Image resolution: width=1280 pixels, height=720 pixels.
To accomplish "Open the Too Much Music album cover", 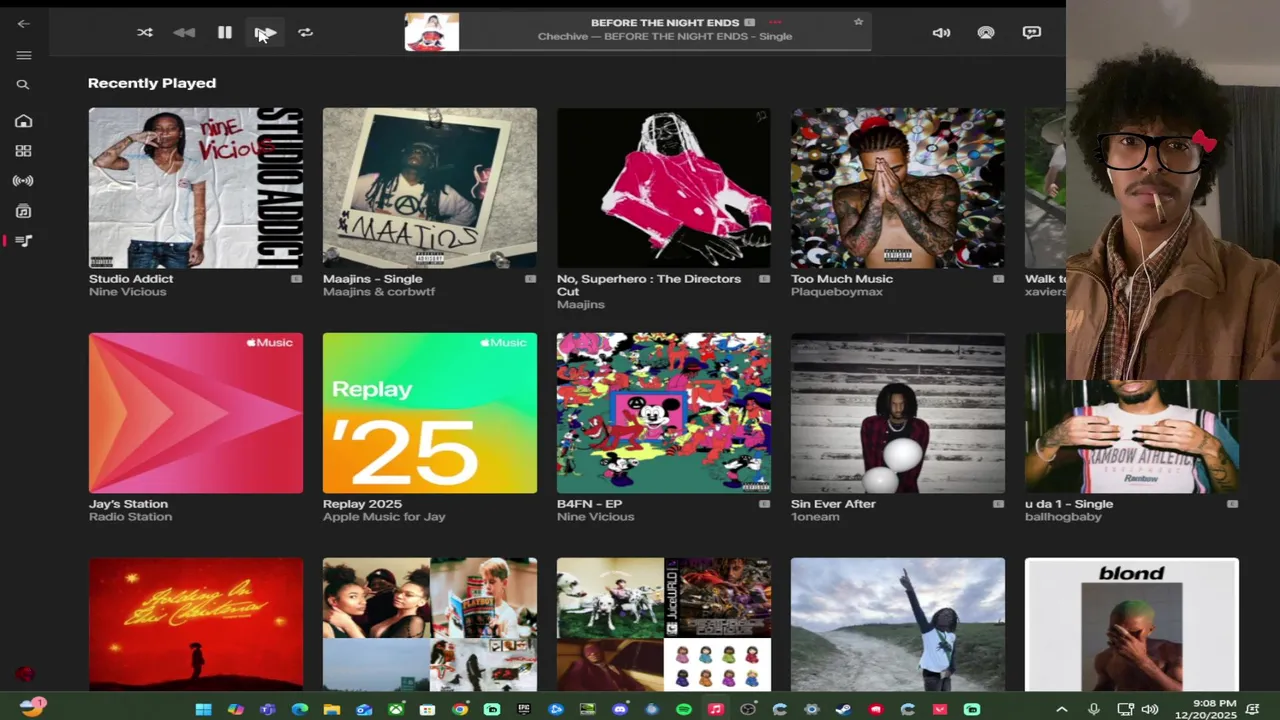I will click(898, 188).
